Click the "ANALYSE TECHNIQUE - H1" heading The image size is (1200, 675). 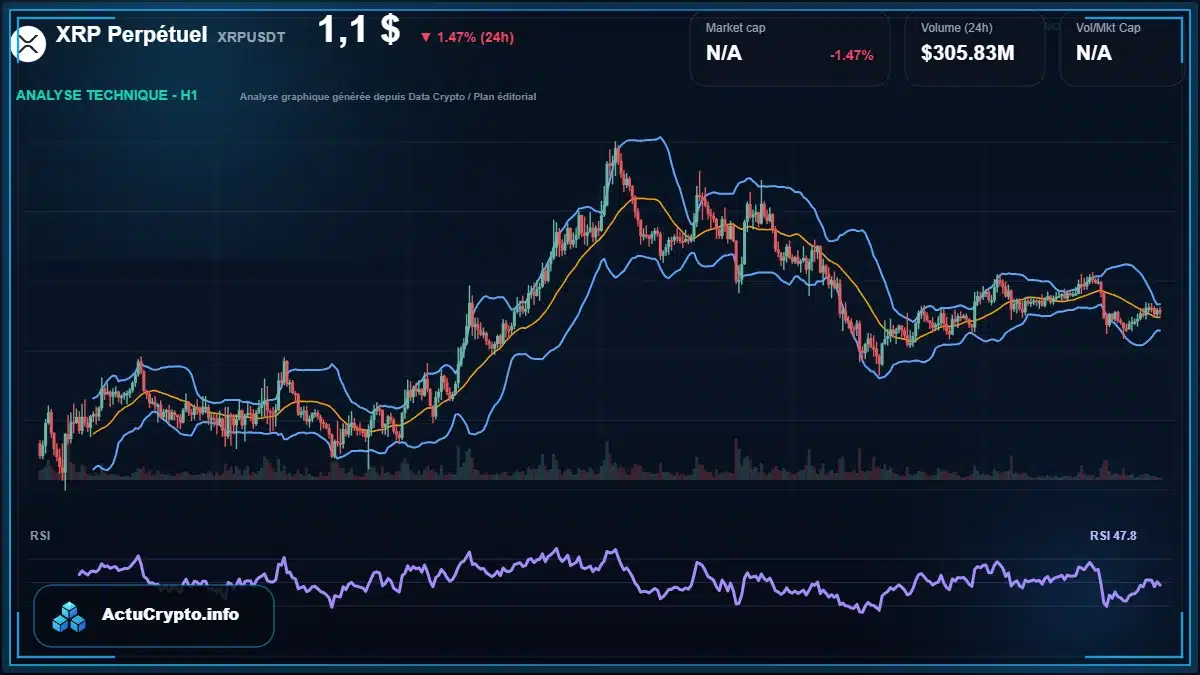click(x=107, y=96)
